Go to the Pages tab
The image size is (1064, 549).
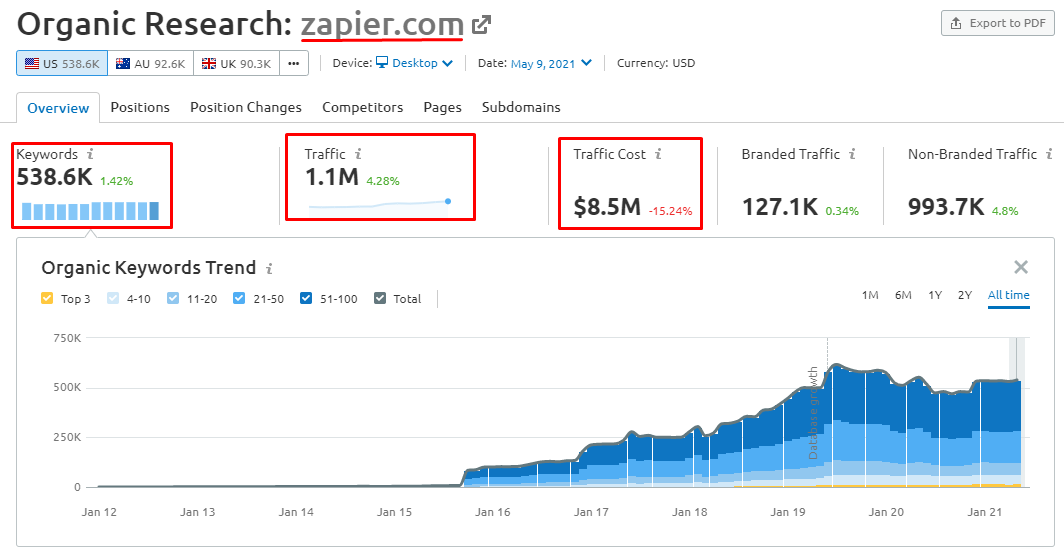tap(442, 107)
